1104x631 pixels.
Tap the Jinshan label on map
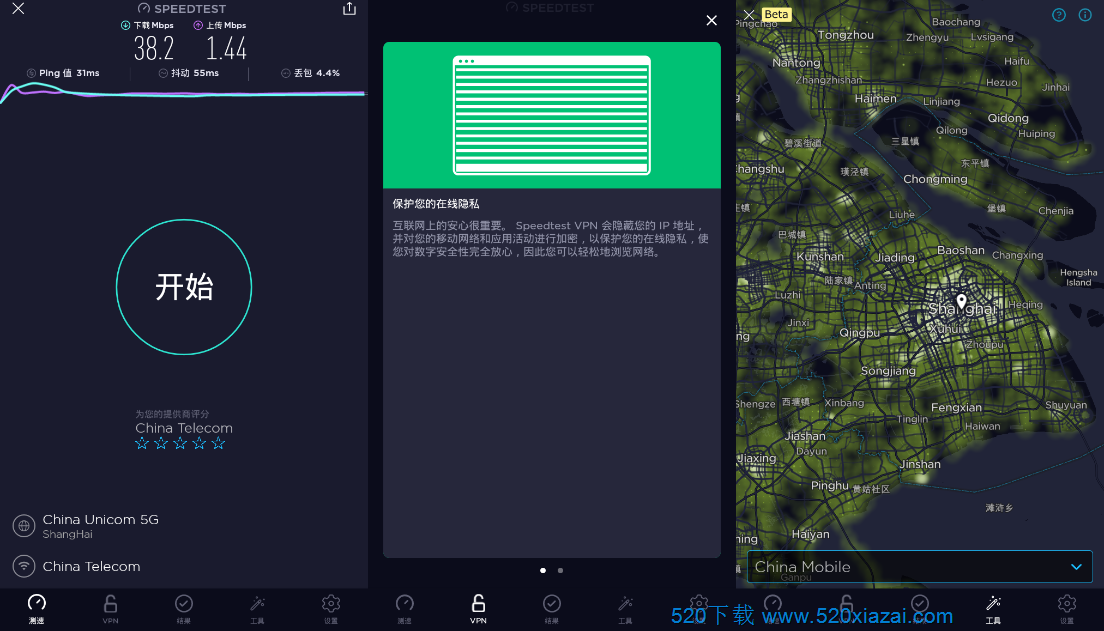tap(920, 464)
